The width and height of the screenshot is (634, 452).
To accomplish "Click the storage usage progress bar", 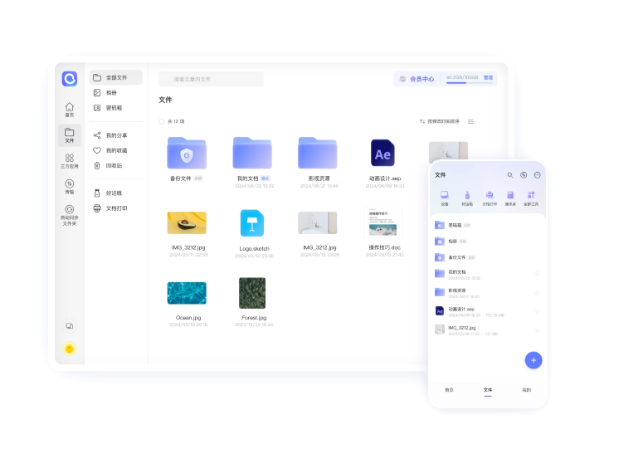I will (461, 83).
